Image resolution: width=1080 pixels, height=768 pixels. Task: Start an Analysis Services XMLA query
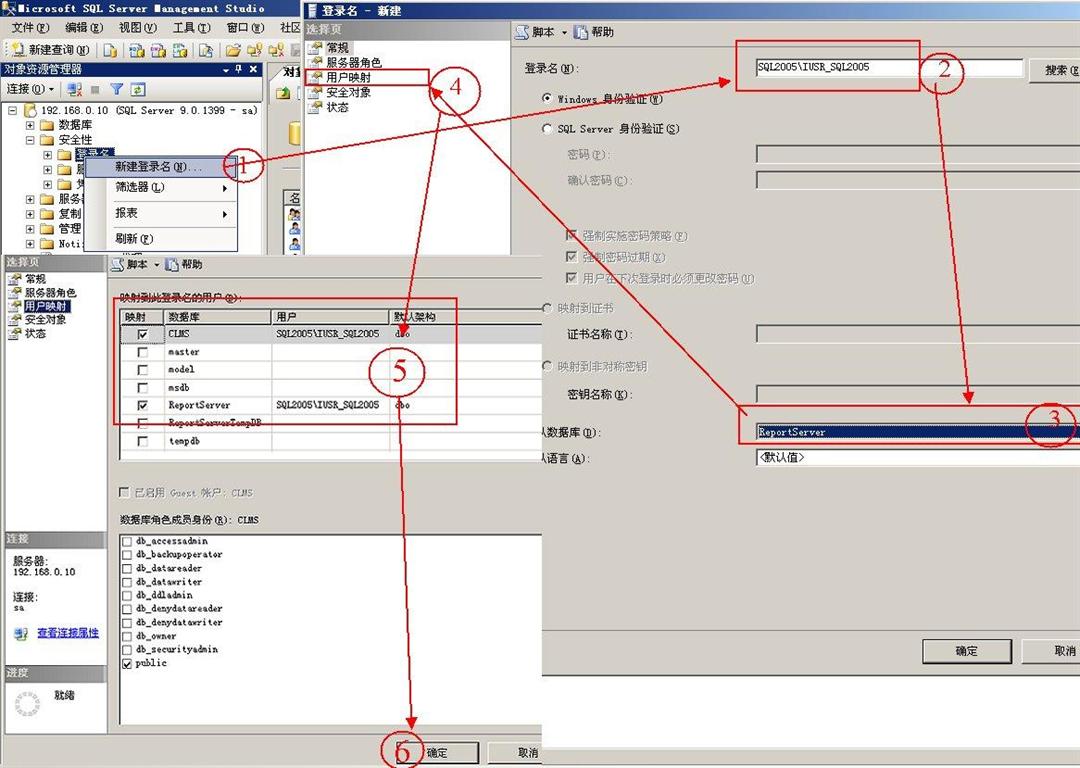point(180,50)
